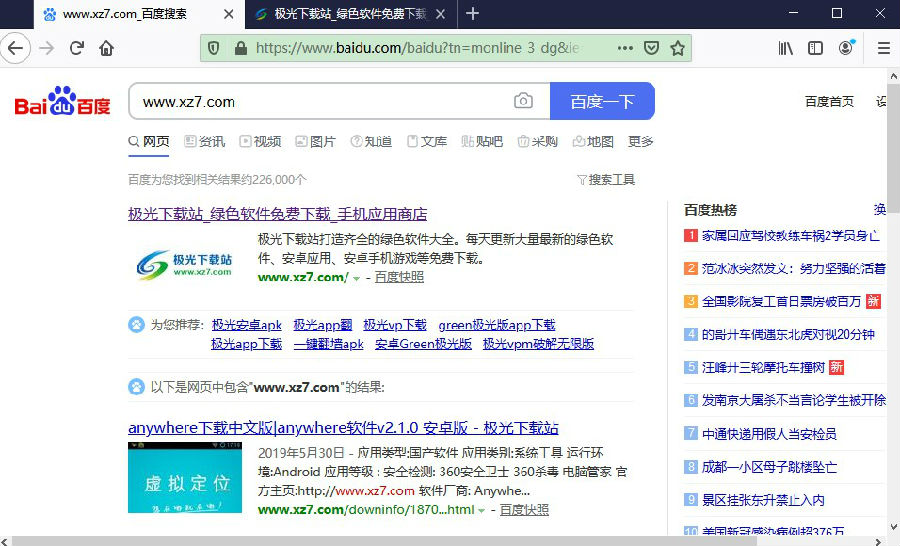Viewport: 900px width, 546px height.
Task: Bookmark this page with star
Action: pyautogui.click(x=678, y=48)
